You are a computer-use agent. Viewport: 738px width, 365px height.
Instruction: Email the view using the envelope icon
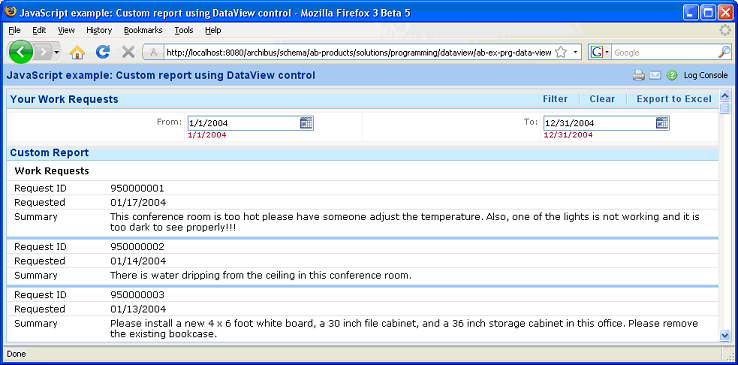point(655,75)
